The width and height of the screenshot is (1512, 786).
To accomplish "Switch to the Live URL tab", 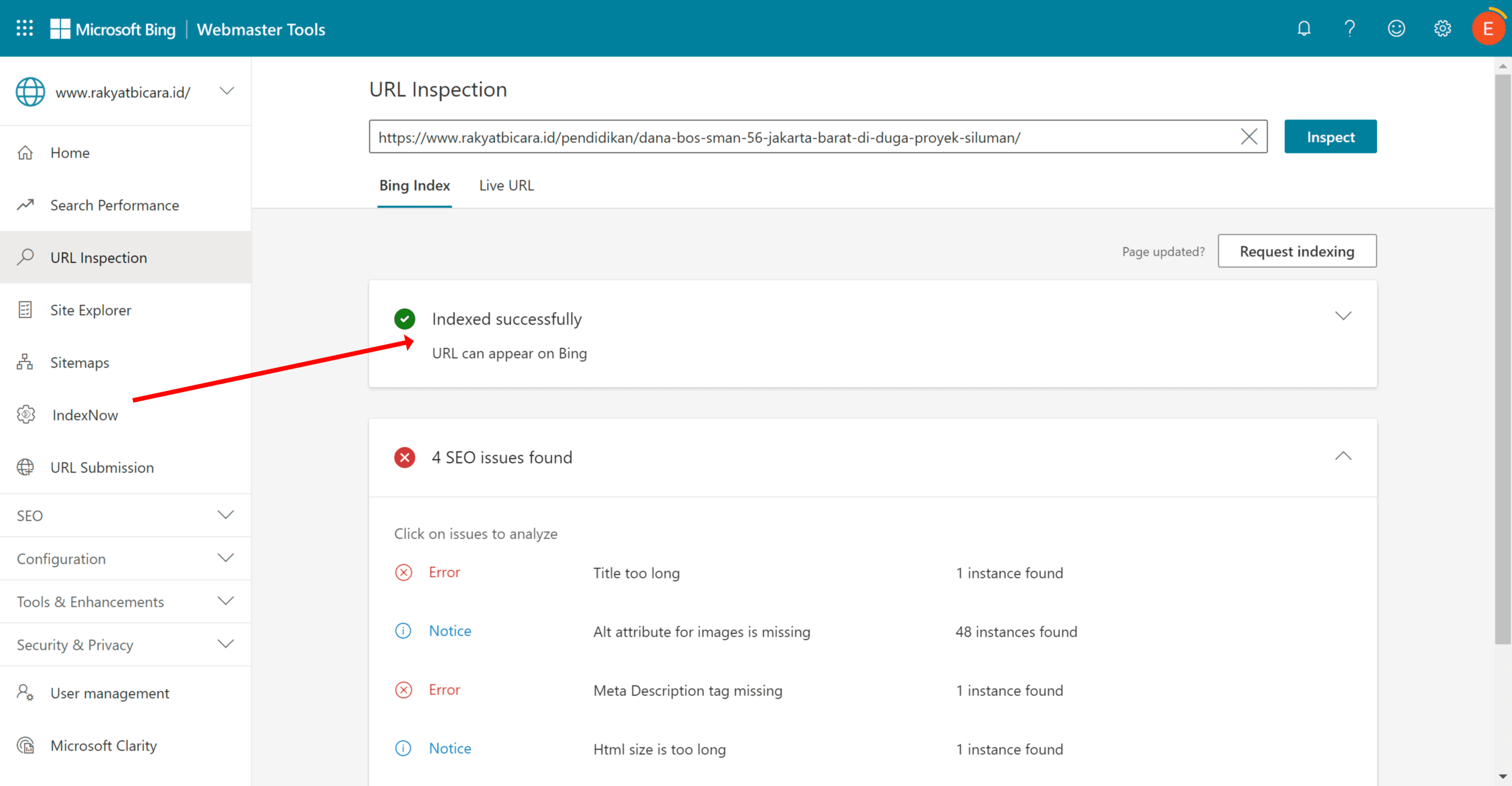I will (507, 185).
